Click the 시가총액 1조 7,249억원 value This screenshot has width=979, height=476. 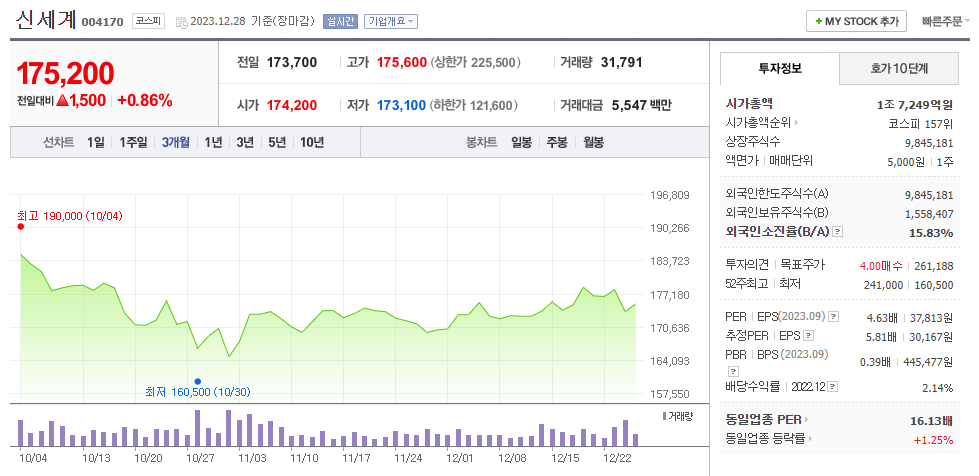[x=915, y=104]
